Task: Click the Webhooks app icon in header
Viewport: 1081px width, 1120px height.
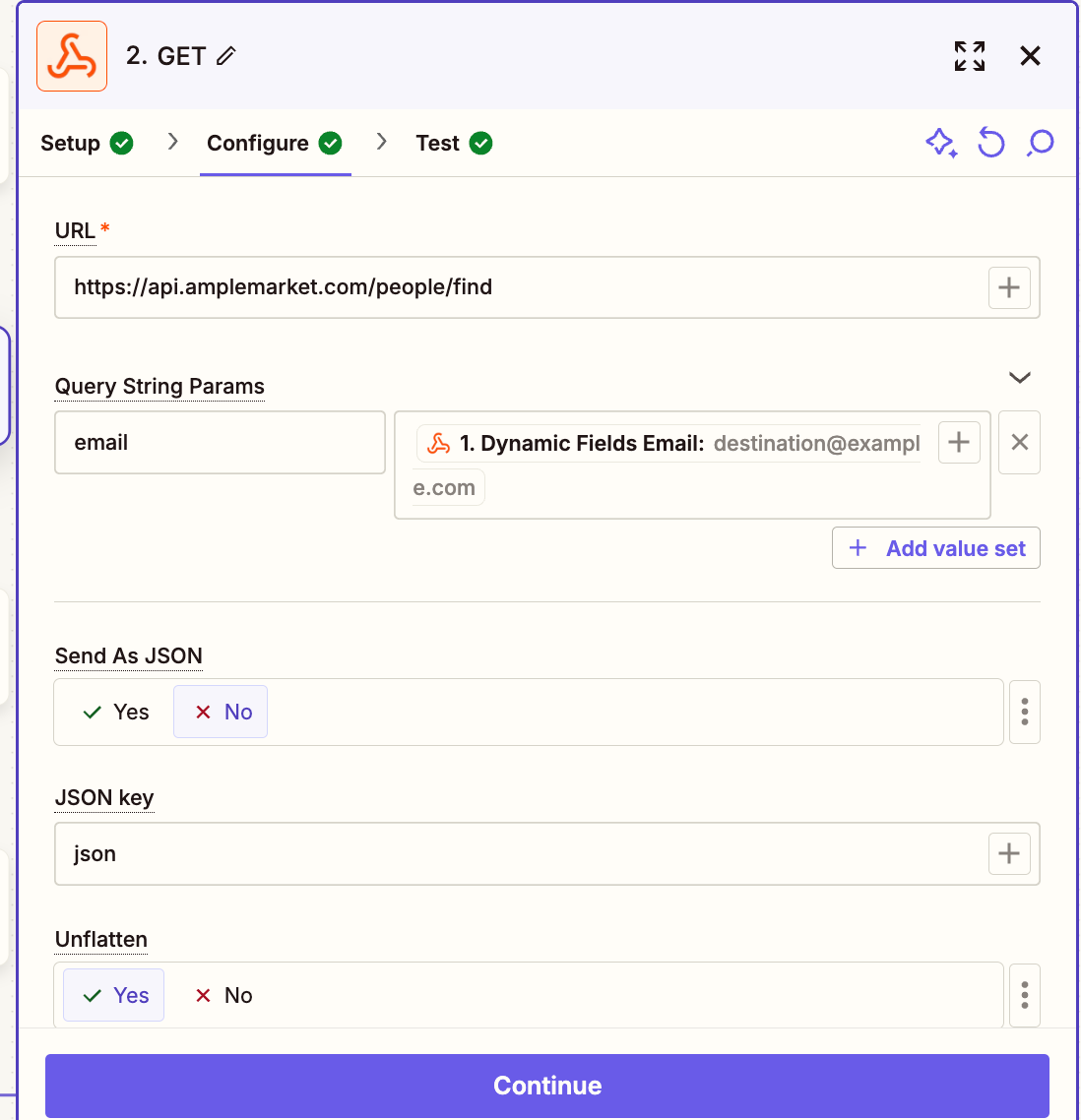Action: coord(72,56)
